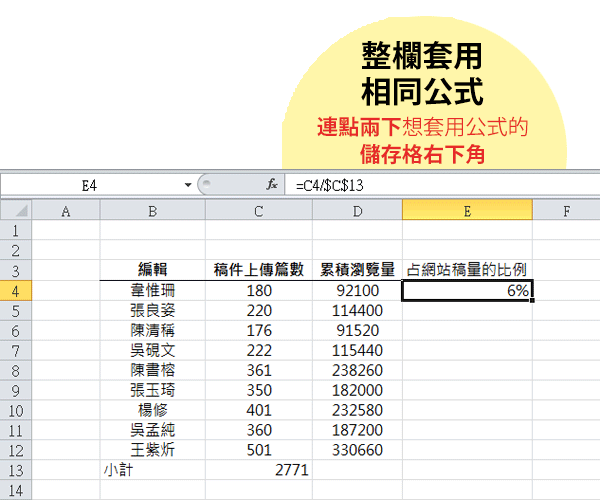The image size is (600, 500).
Task: Select row 14 header
Action: click(x=16, y=490)
